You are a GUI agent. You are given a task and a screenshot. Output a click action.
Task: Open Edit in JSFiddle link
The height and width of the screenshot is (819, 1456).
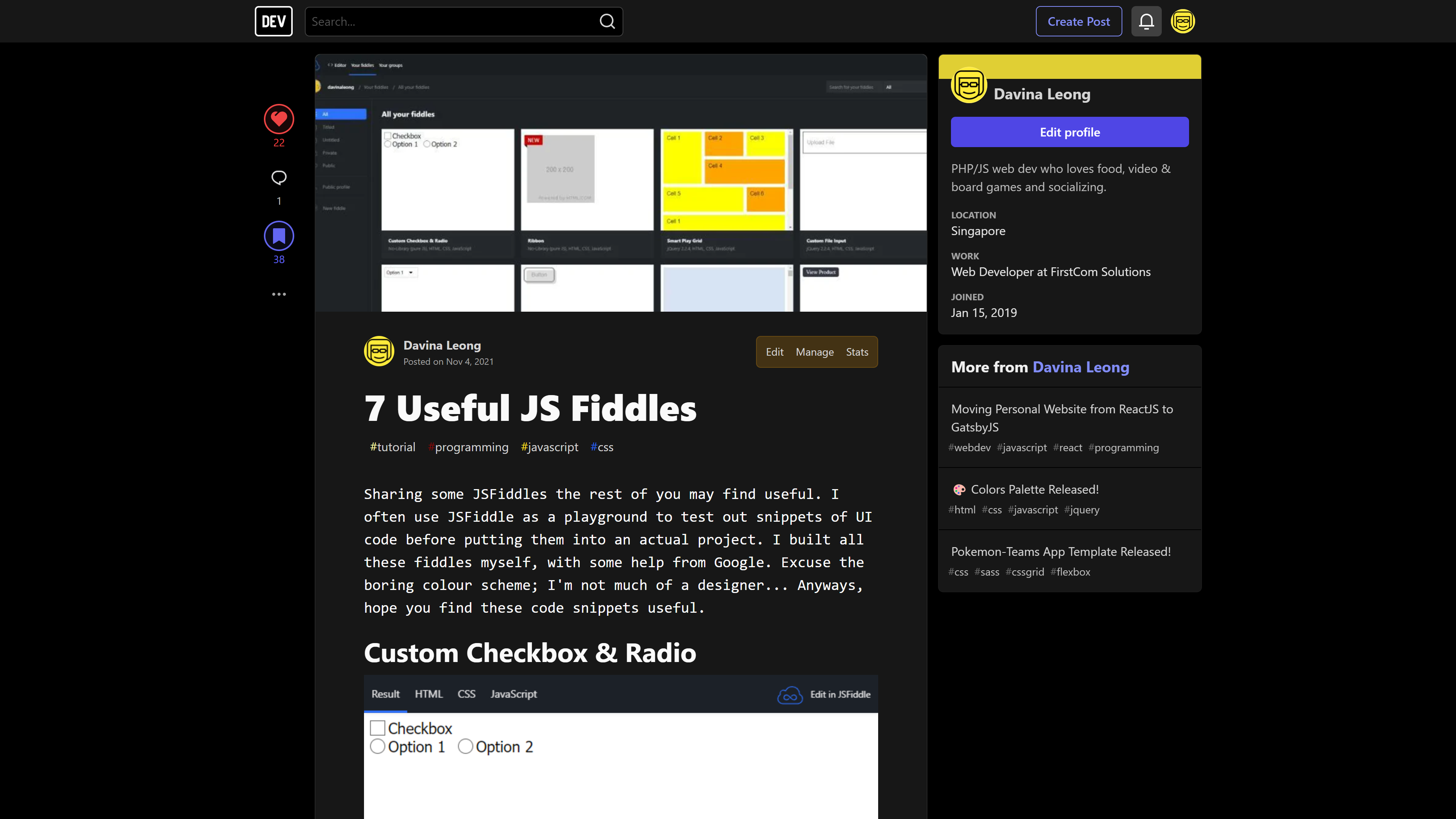point(840,695)
